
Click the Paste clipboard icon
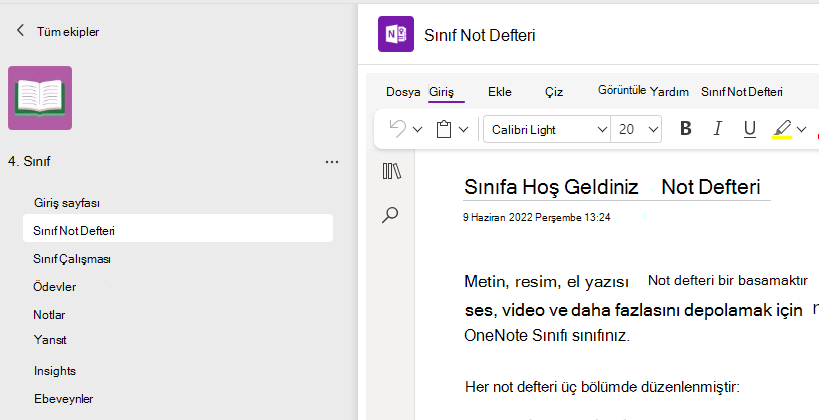pyautogui.click(x=443, y=129)
